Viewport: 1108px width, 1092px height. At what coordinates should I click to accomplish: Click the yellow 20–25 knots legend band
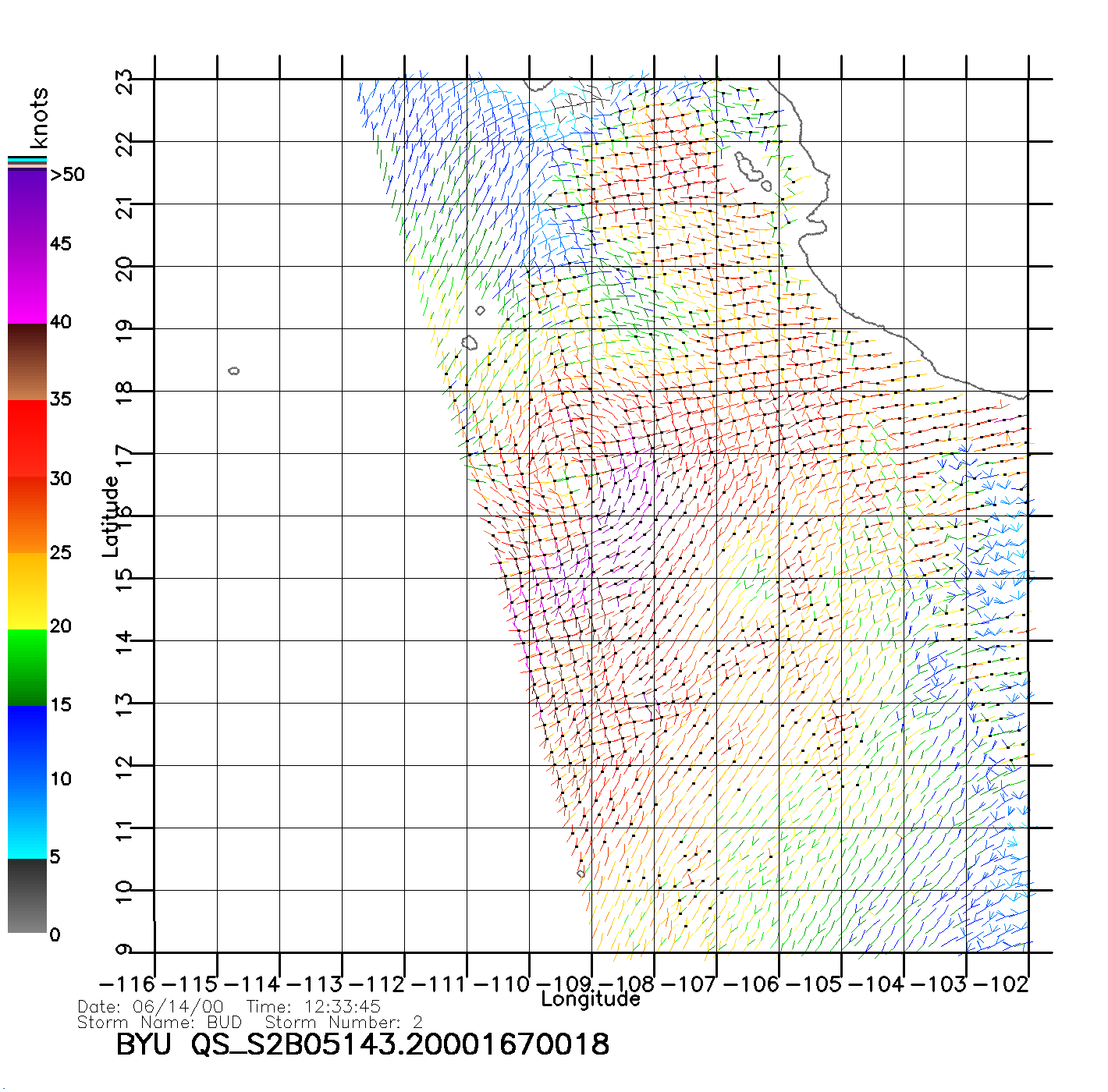coord(27,590)
